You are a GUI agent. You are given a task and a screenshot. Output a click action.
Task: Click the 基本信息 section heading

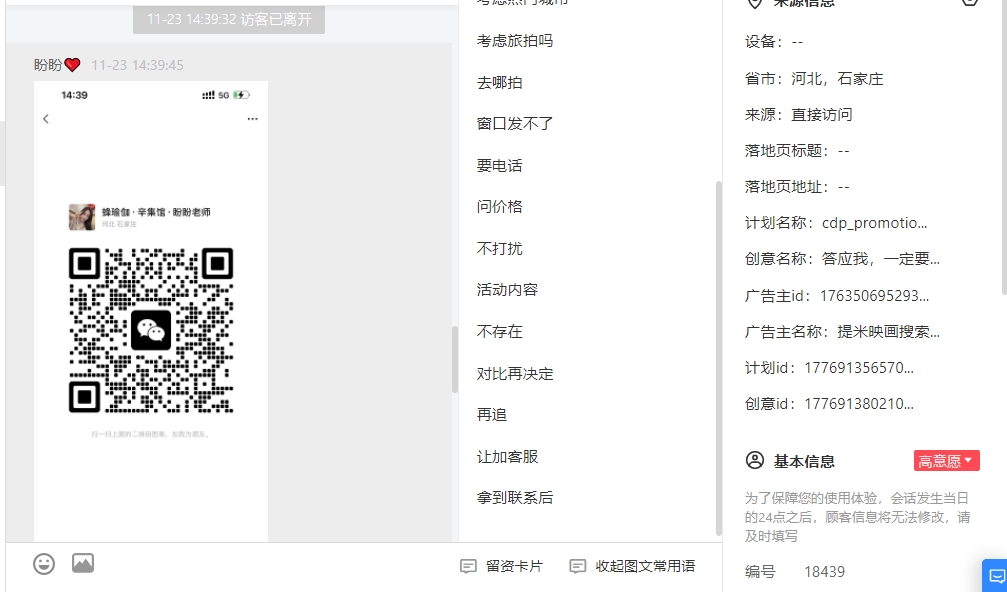pos(804,461)
